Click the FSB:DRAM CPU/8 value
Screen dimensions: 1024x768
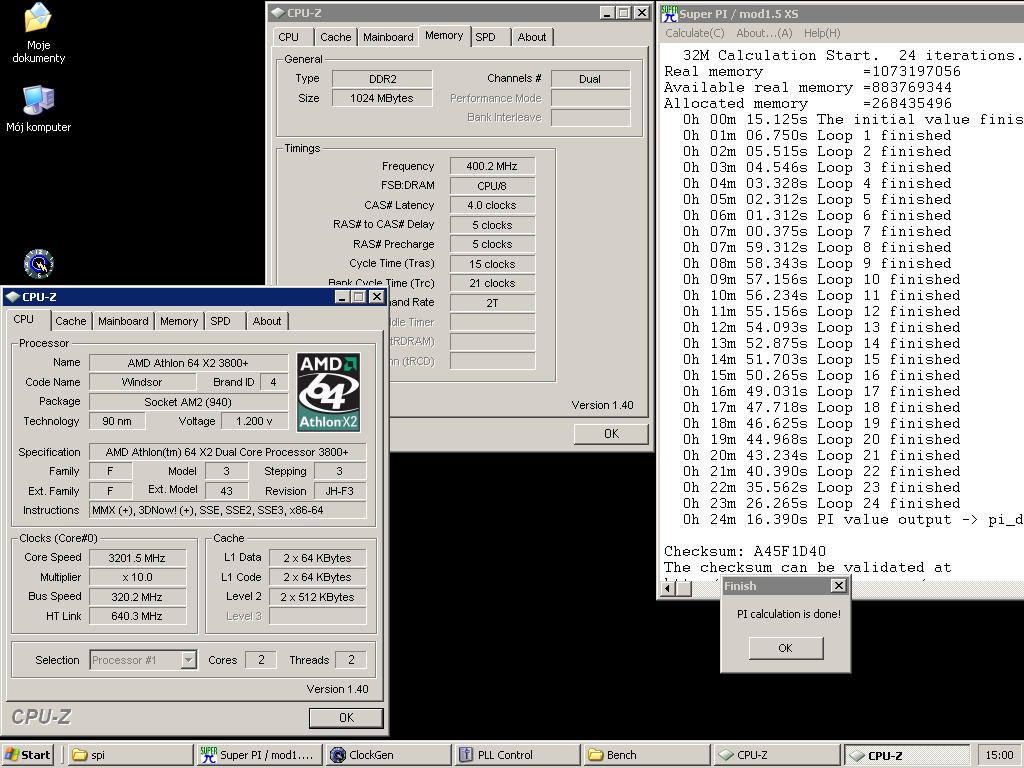click(x=492, y=186)
